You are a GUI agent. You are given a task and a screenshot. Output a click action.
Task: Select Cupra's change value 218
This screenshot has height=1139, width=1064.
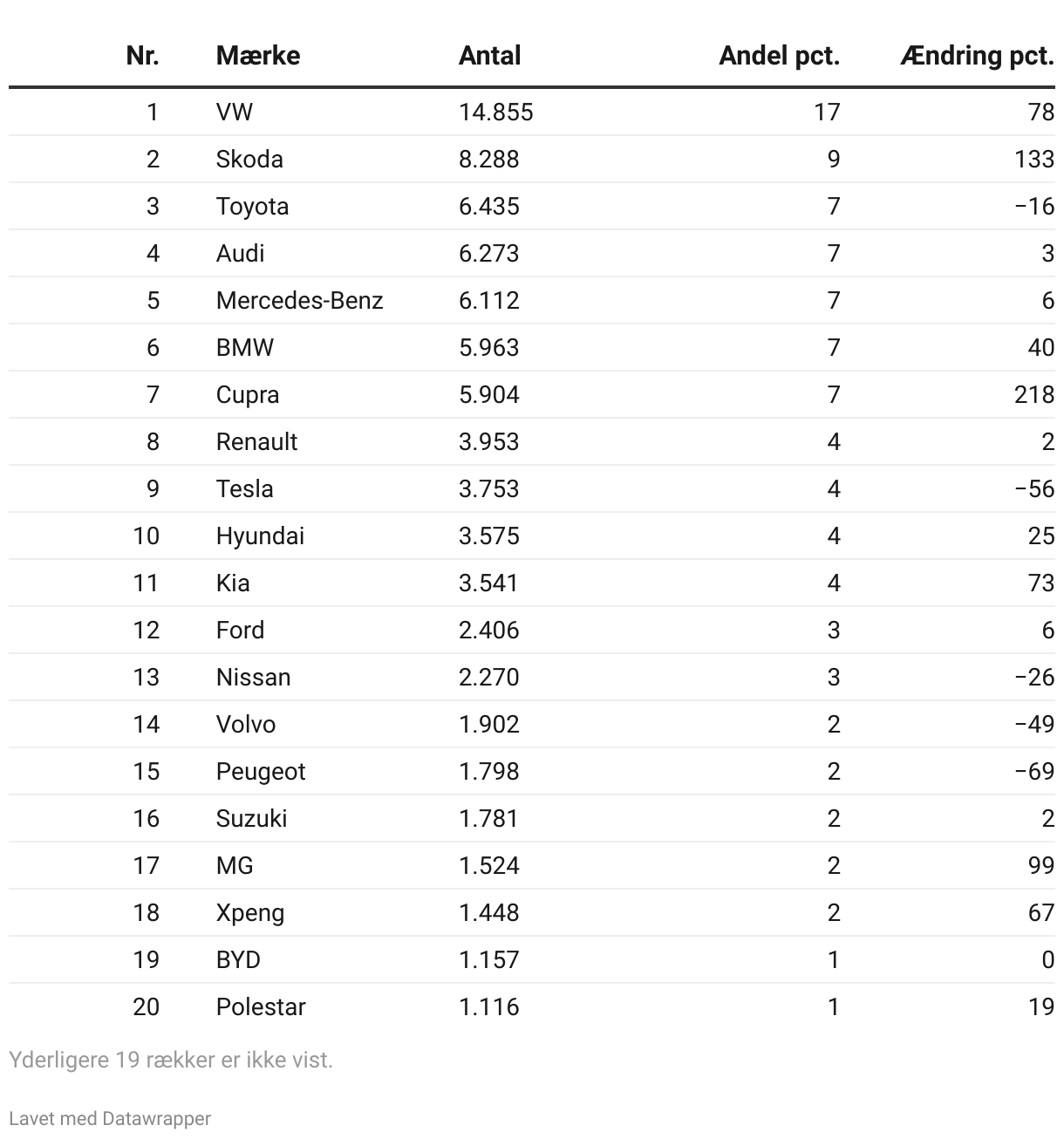tap(1034, 394)
